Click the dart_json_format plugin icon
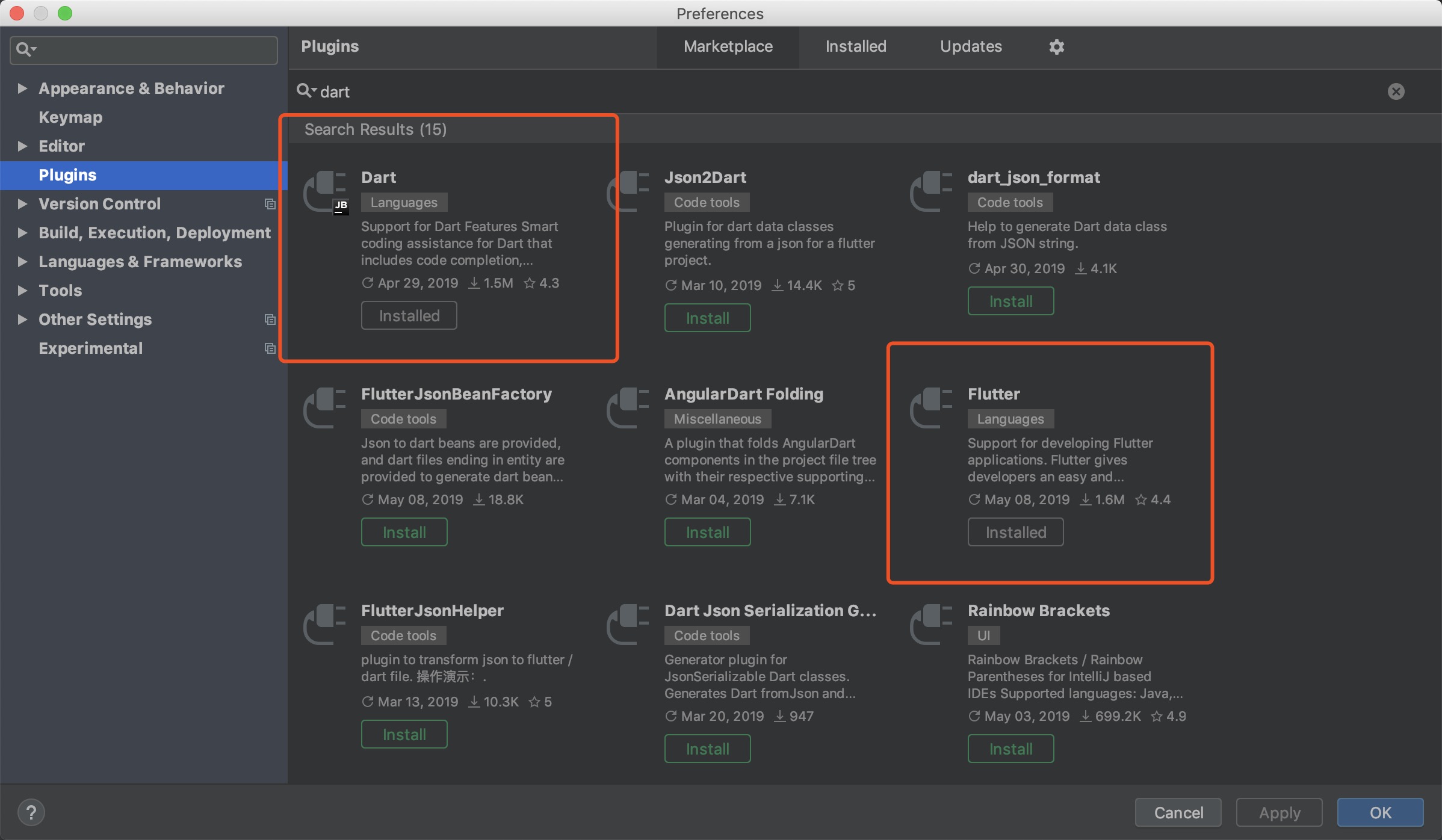This screenshot has height=840, width=1442. (x=932, y=191)
